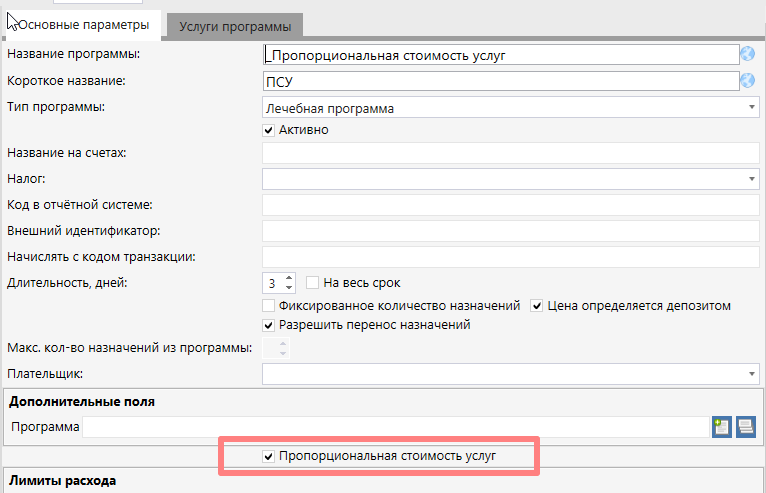The height and width of the screenshot is (493, 766).
Task: Check Фиксированное количество назначений
Action: 268,305
